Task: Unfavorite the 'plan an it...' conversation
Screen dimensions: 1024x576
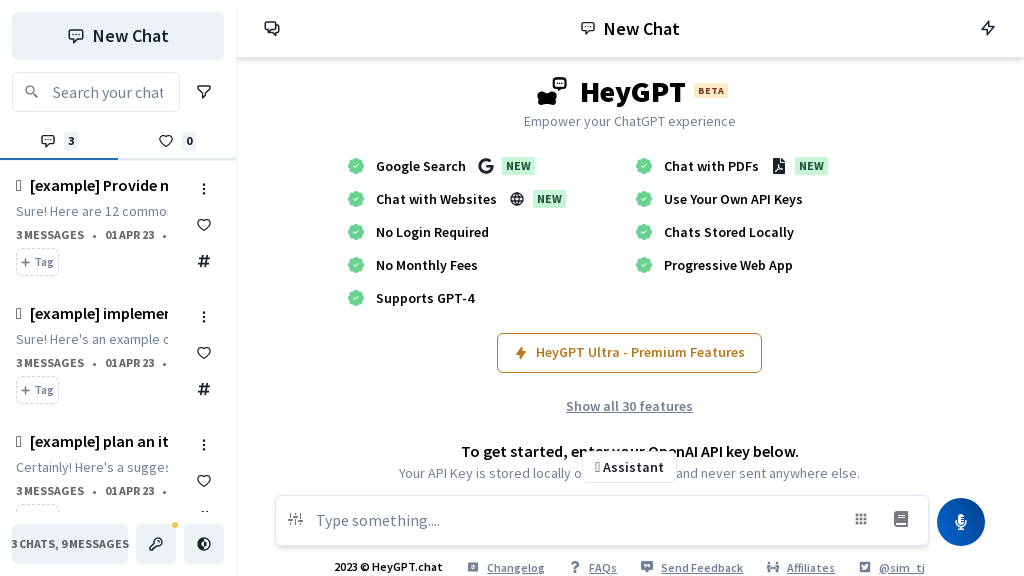Action: (x=204, y=481)
